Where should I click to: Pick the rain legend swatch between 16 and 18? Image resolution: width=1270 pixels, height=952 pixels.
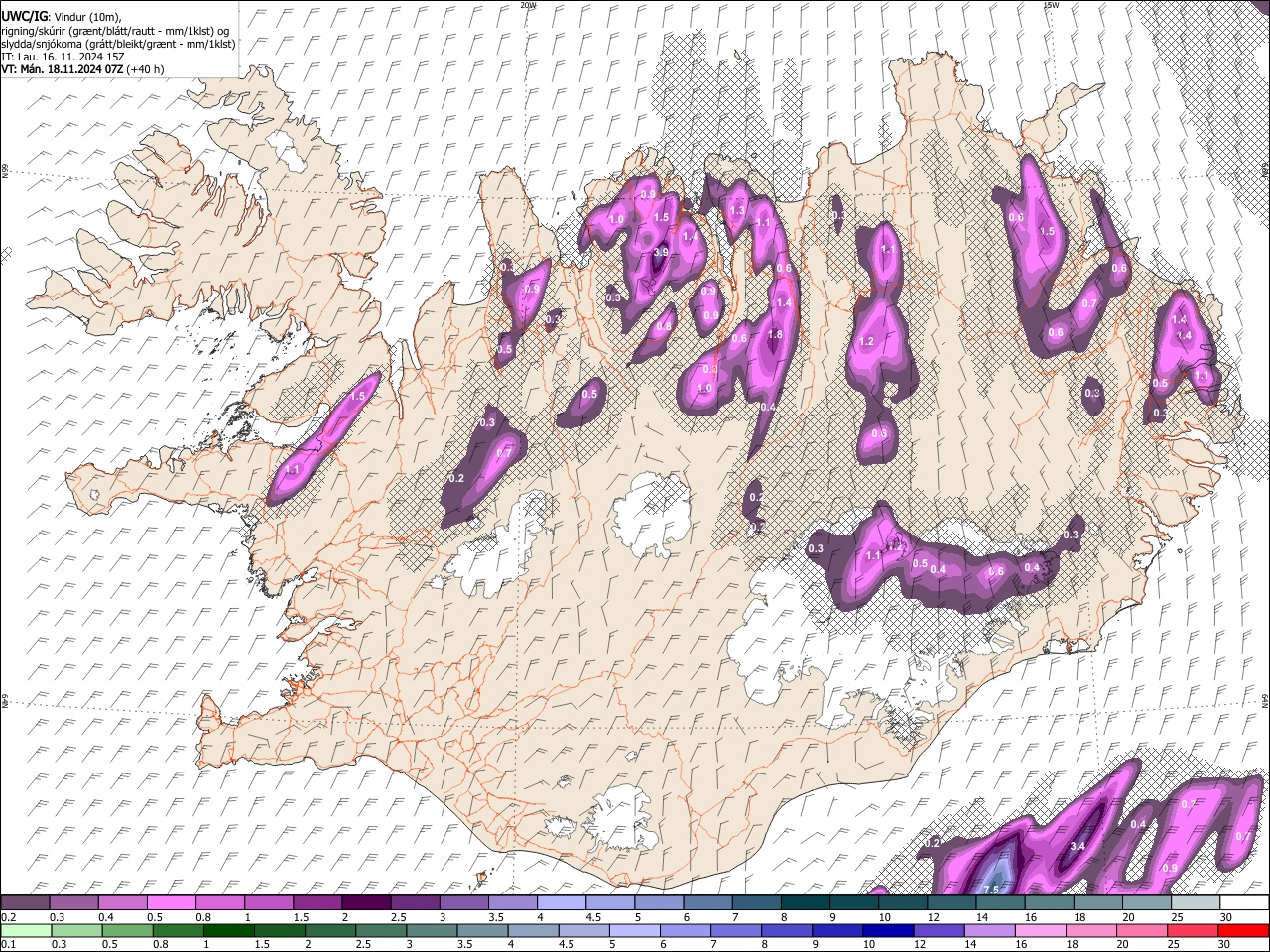coord(1042,930)
